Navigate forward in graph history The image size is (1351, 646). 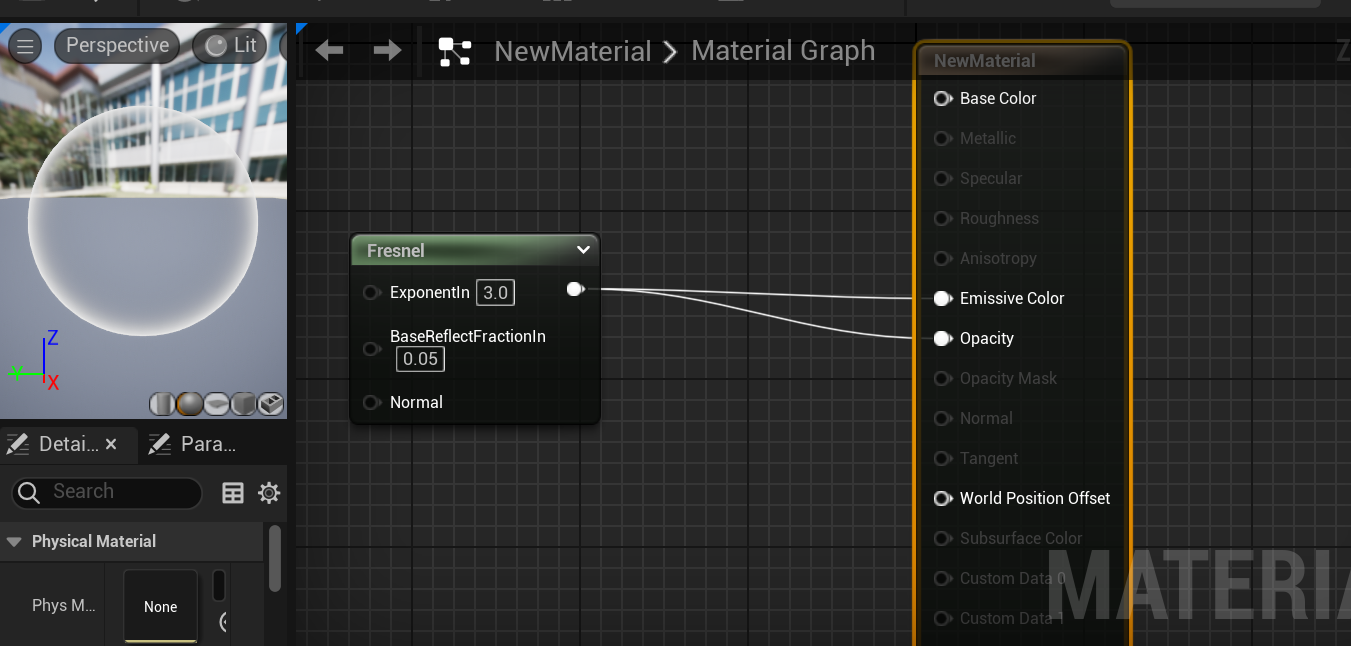click(x=387, y=50)
